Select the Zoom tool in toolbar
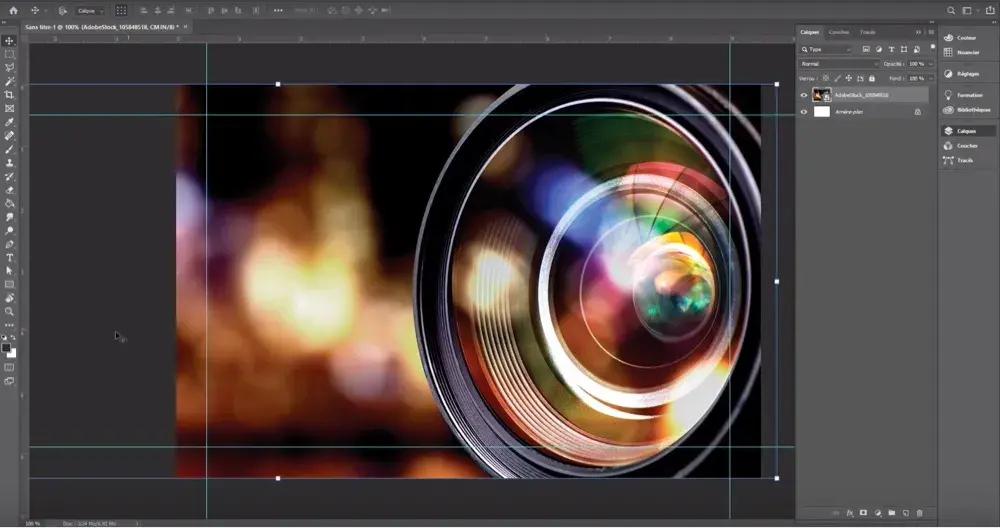Screen dimensions: 1000x528 click(x=9, y=312)
